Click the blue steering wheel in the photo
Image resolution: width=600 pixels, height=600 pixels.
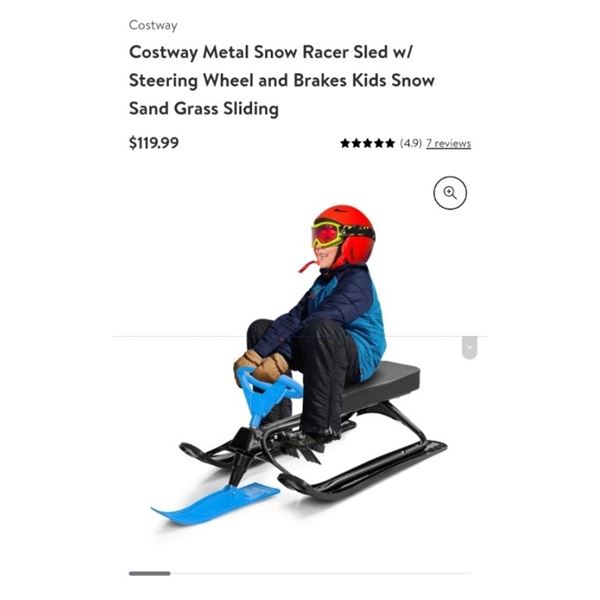268,387
